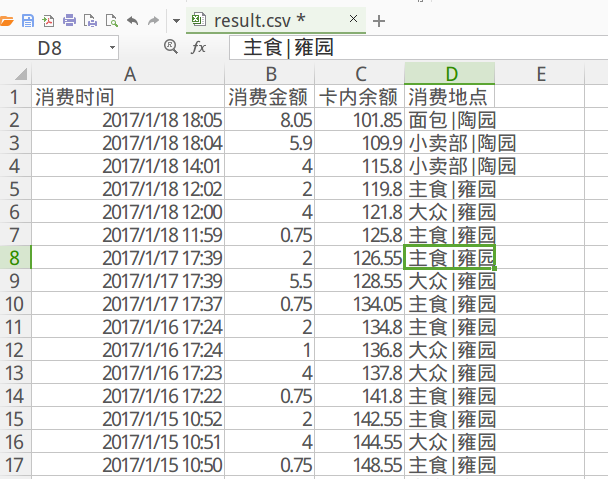Select column B header
This screenshot has width=608, height=479.
point(270,73)
